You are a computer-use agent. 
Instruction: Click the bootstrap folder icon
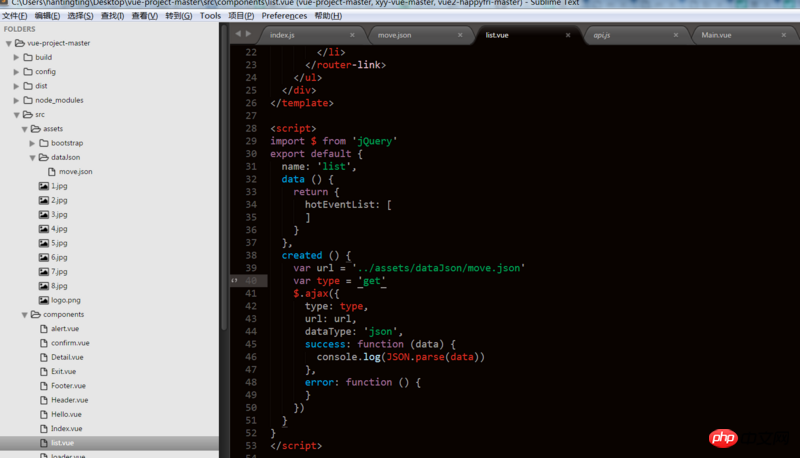pos(44,143)
